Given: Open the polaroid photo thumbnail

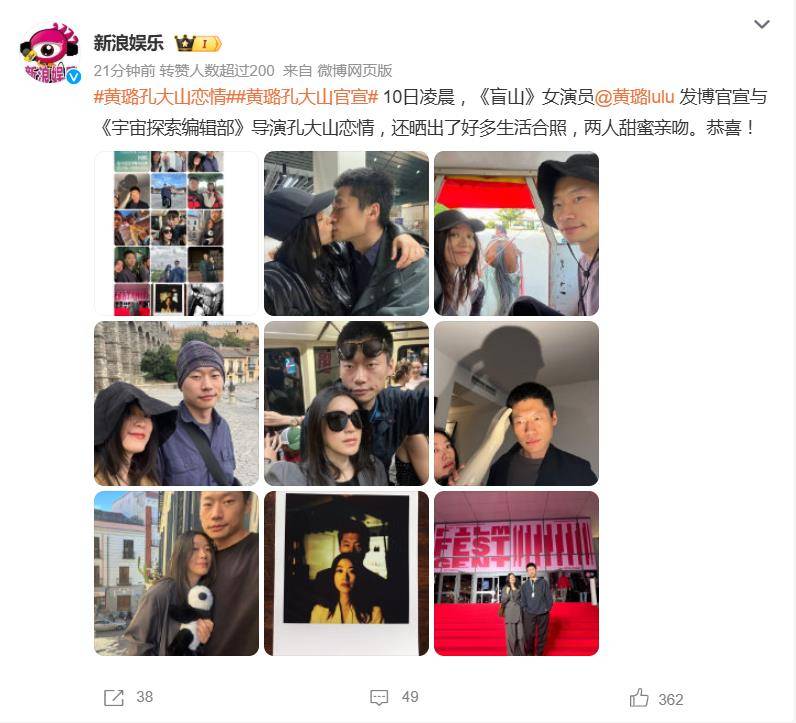Looking at the screenshot, I should (x=346, y=573).
